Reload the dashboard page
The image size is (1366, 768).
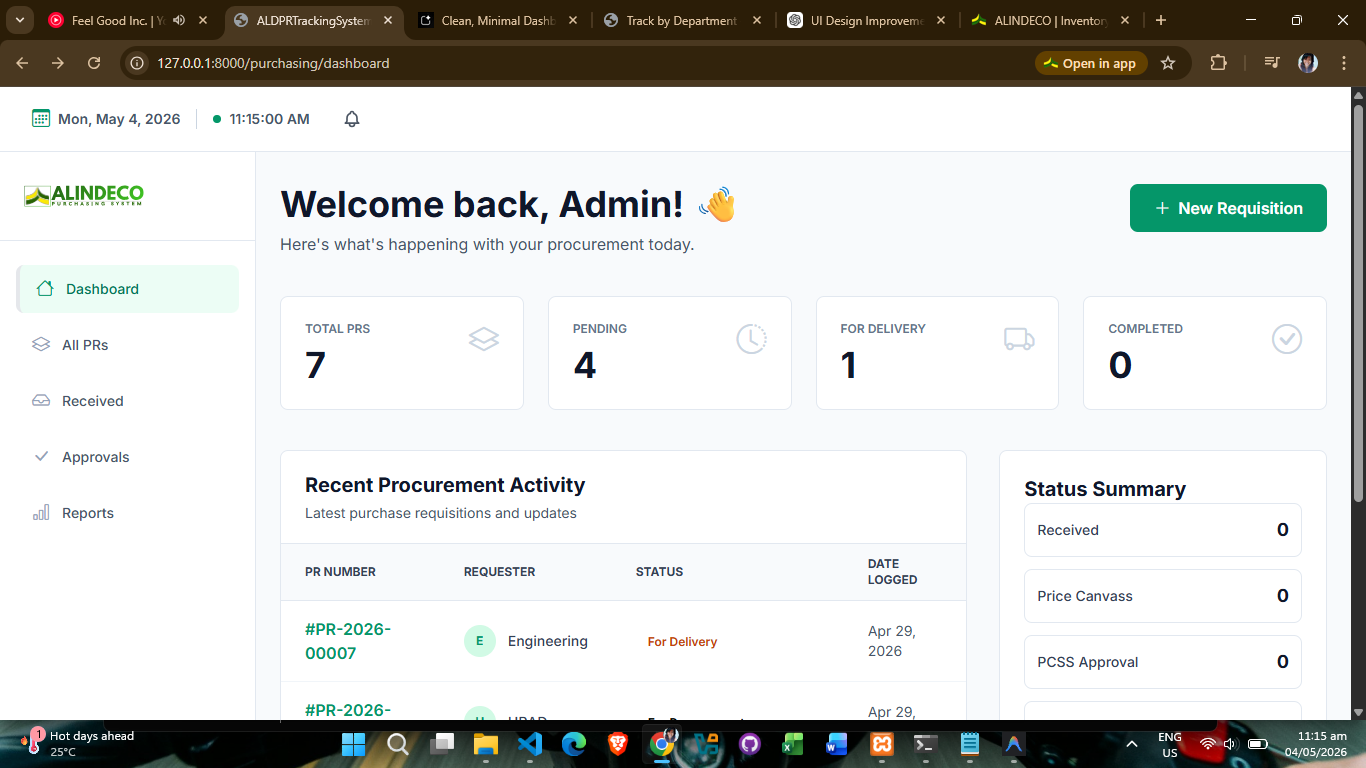click(x=94, y=63)
